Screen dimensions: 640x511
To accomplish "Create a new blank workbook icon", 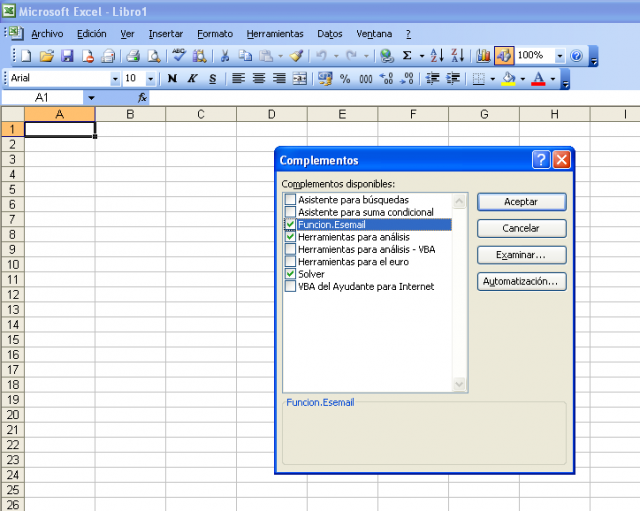I will [x=26, y=56].
